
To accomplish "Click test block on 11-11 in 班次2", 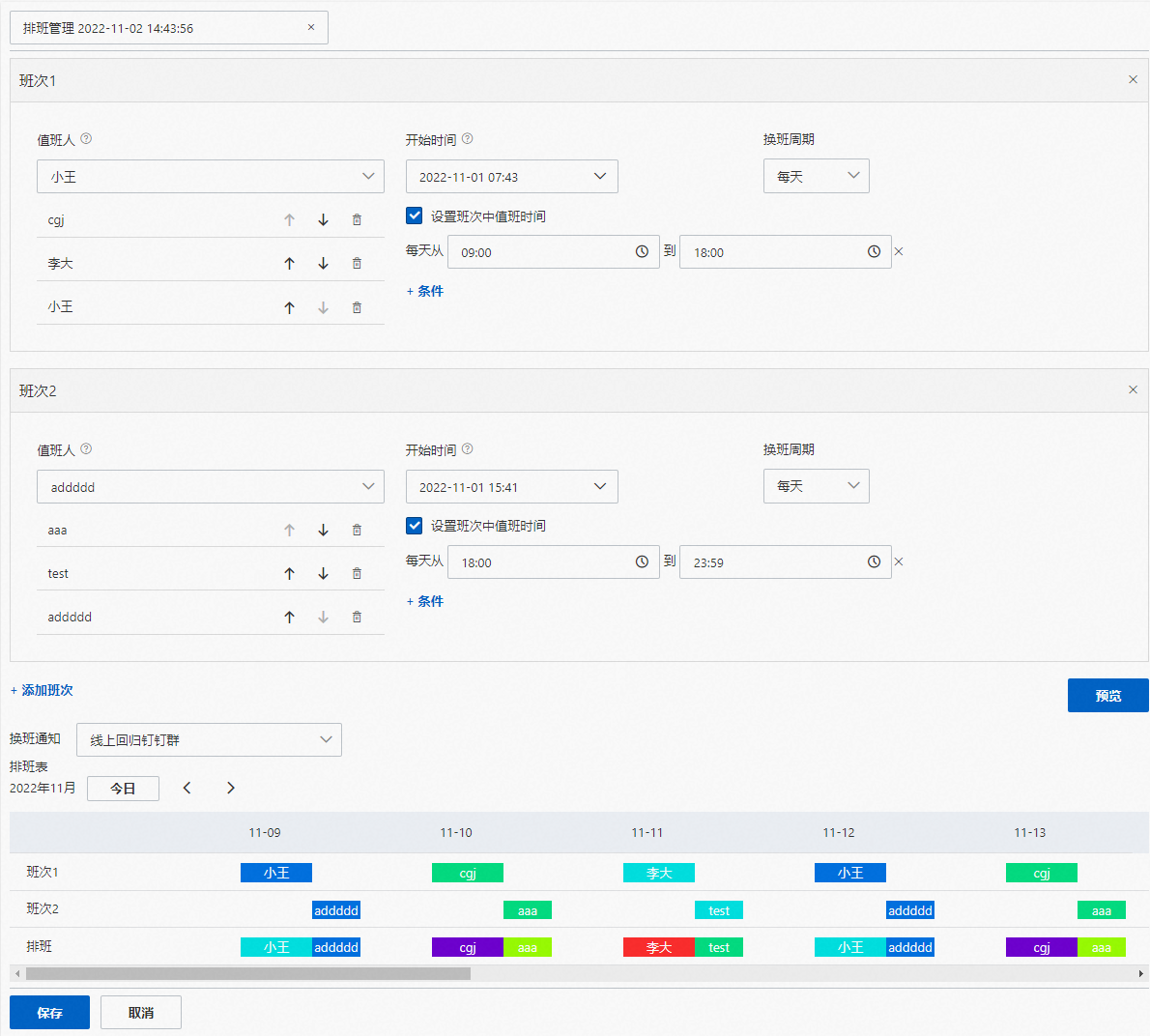I will (719, 910).
